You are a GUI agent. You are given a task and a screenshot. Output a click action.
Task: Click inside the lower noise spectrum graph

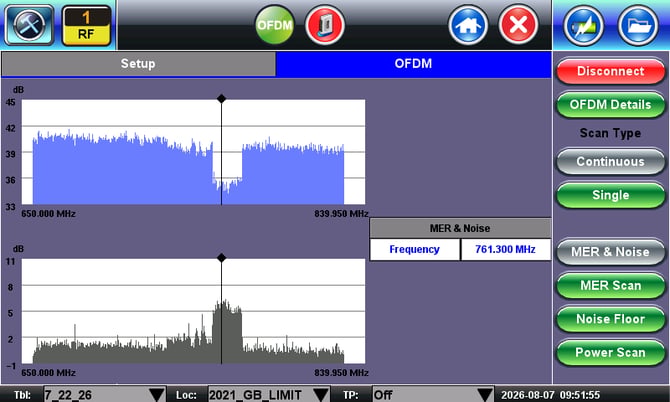194,311
